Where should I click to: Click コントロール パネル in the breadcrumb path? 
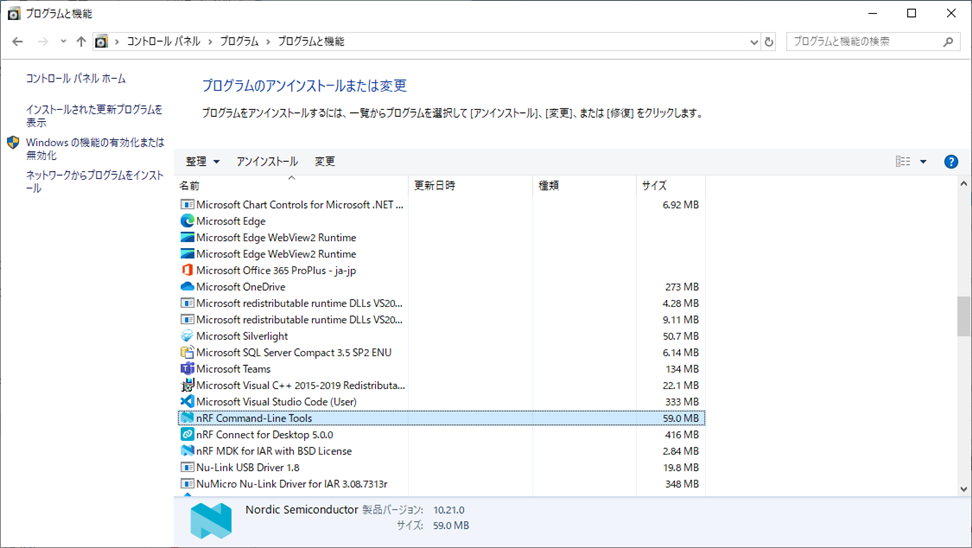pyautogui.click(x=164, y=42)
